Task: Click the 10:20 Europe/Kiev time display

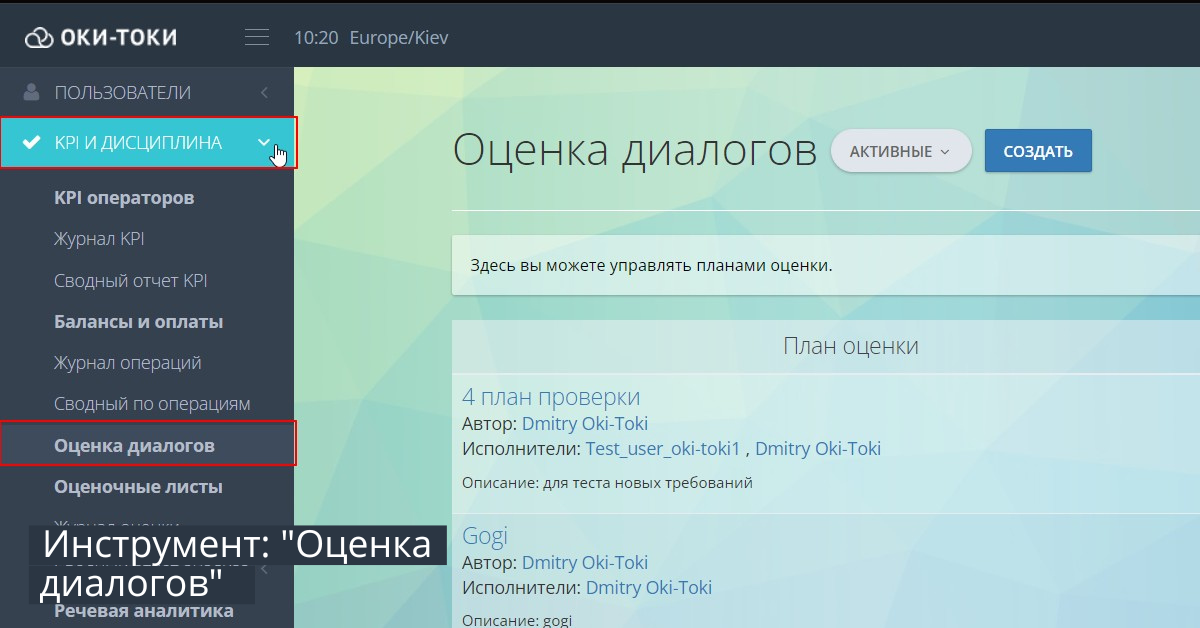Action: (371, 38)
